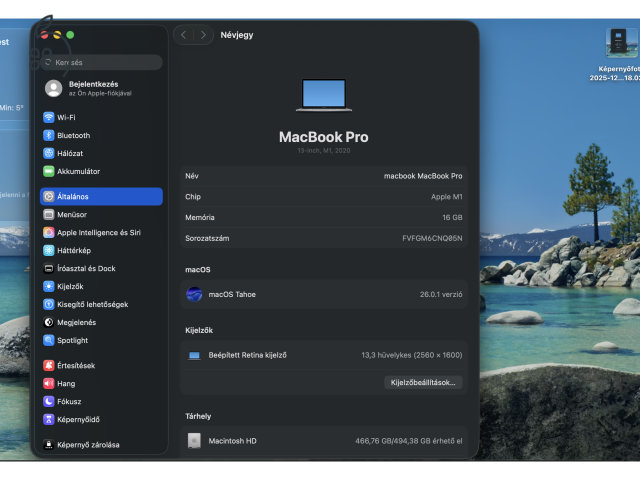Open the Íróasztal és Dock icon
Screen dimensions: 640x480
(49, 269)
